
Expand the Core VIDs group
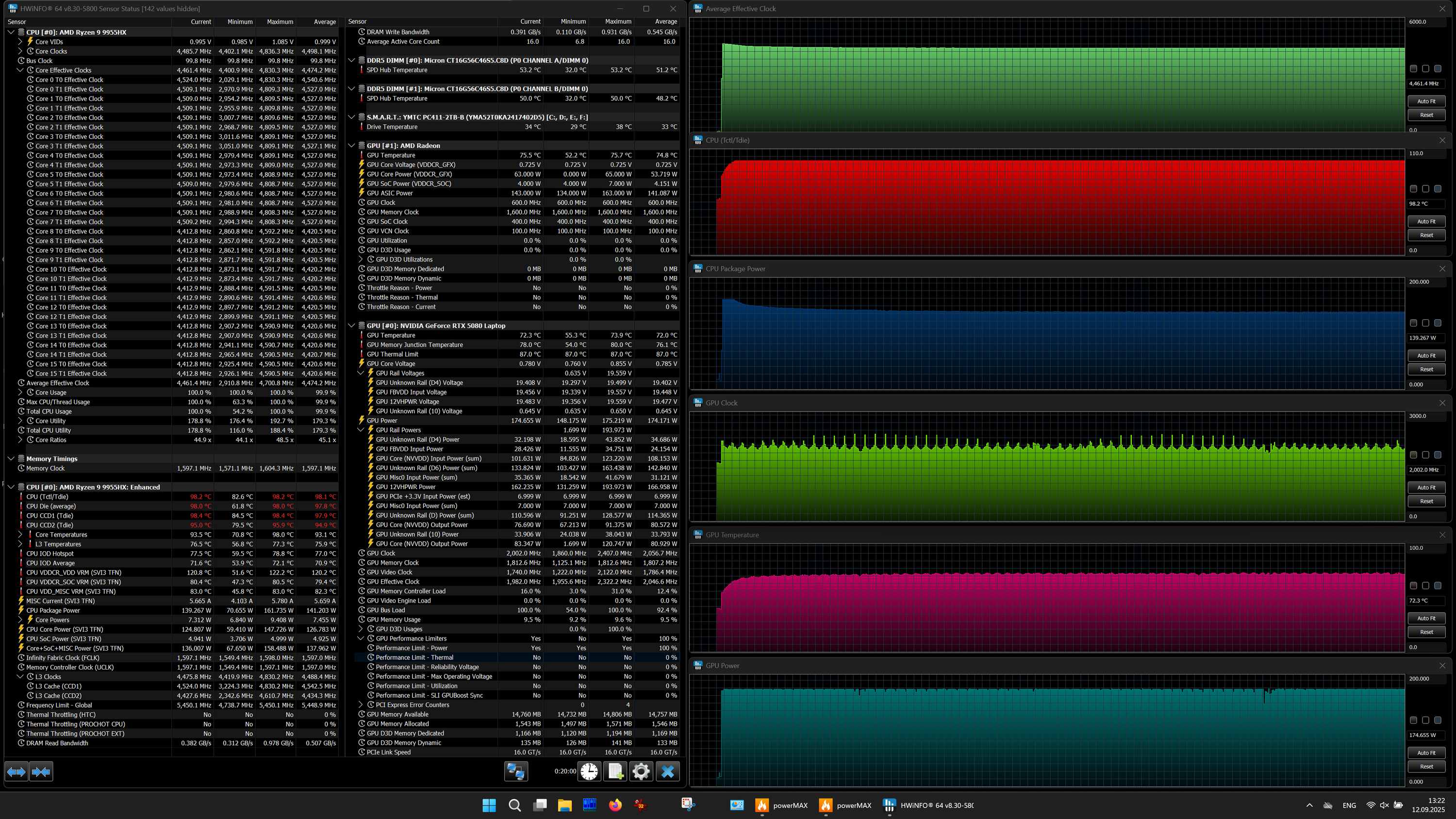(x=20, y=41)
